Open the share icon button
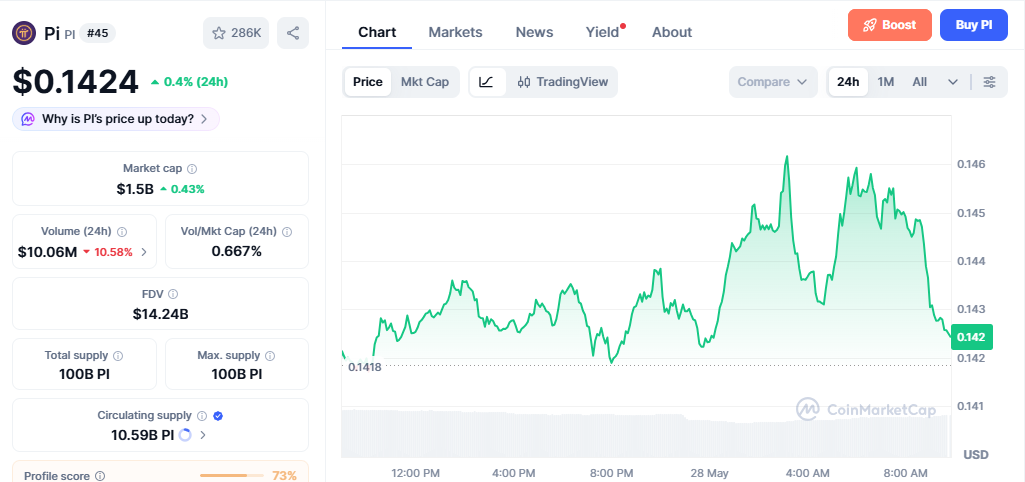 pos(293,33)
